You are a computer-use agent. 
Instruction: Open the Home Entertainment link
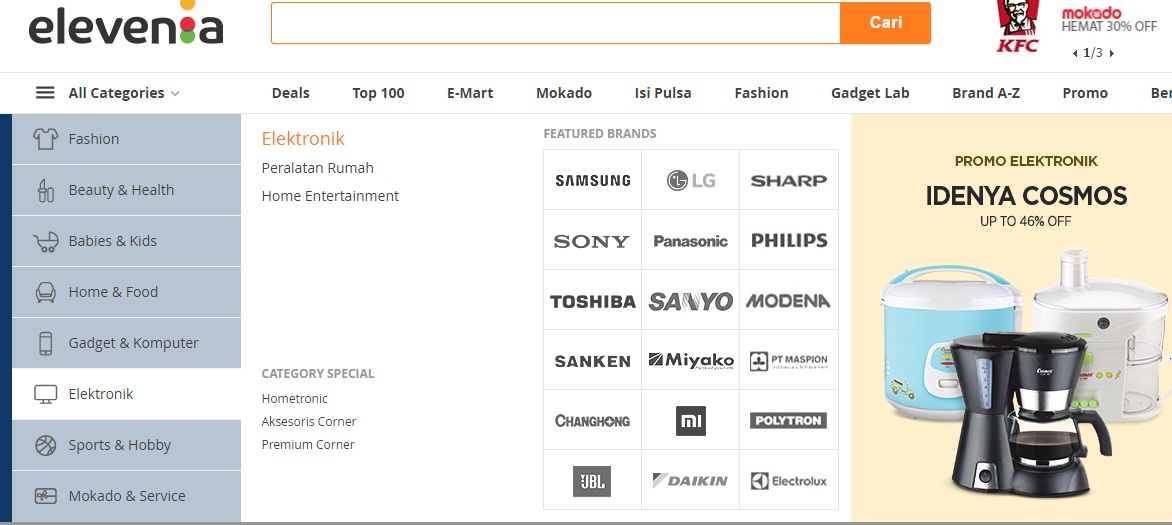330,196
